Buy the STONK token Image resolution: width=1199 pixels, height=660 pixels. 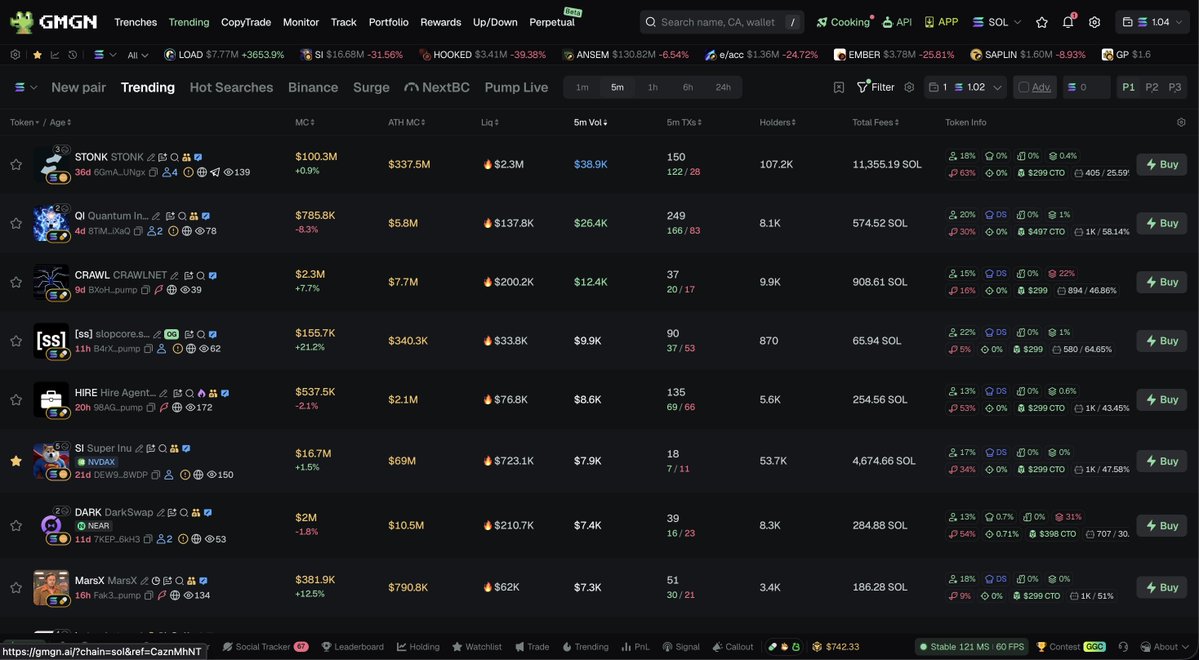pos(1162,164)
